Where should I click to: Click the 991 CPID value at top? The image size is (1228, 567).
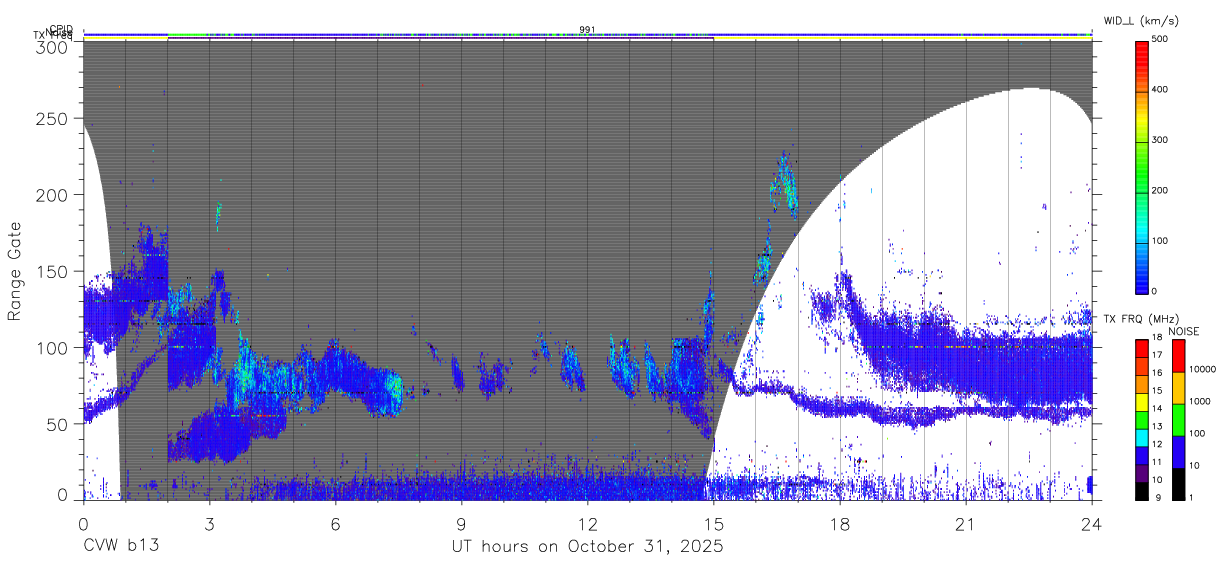(588, 29)
